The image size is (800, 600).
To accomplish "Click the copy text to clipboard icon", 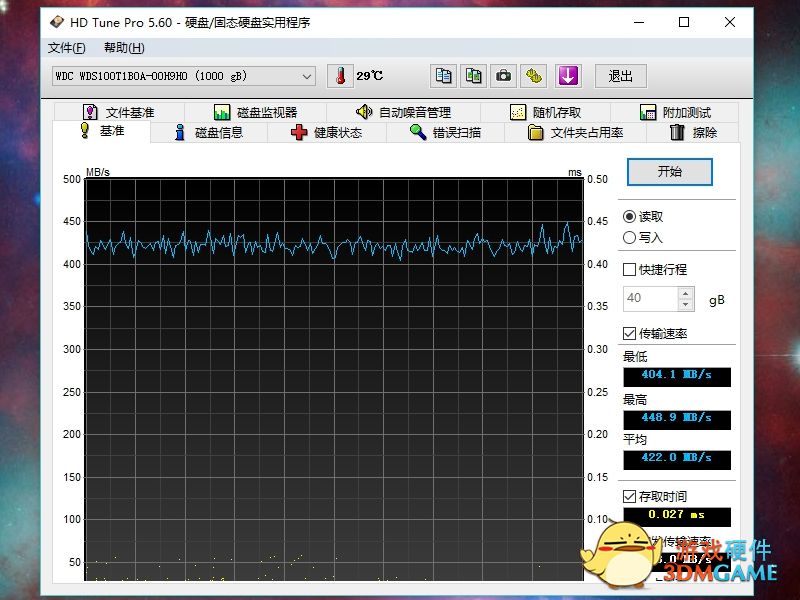I will (x=443, y=76).
